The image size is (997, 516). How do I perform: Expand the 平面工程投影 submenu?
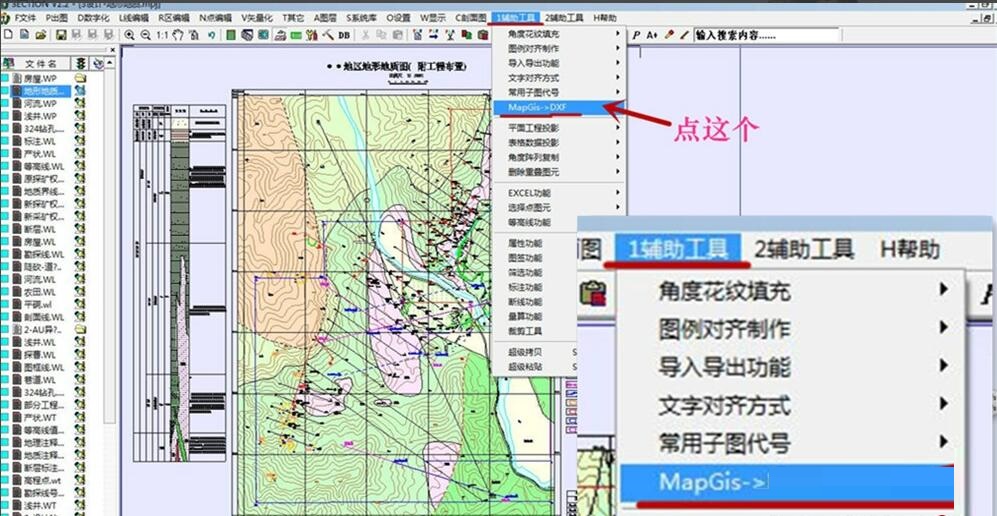click(x=559, y=127)
